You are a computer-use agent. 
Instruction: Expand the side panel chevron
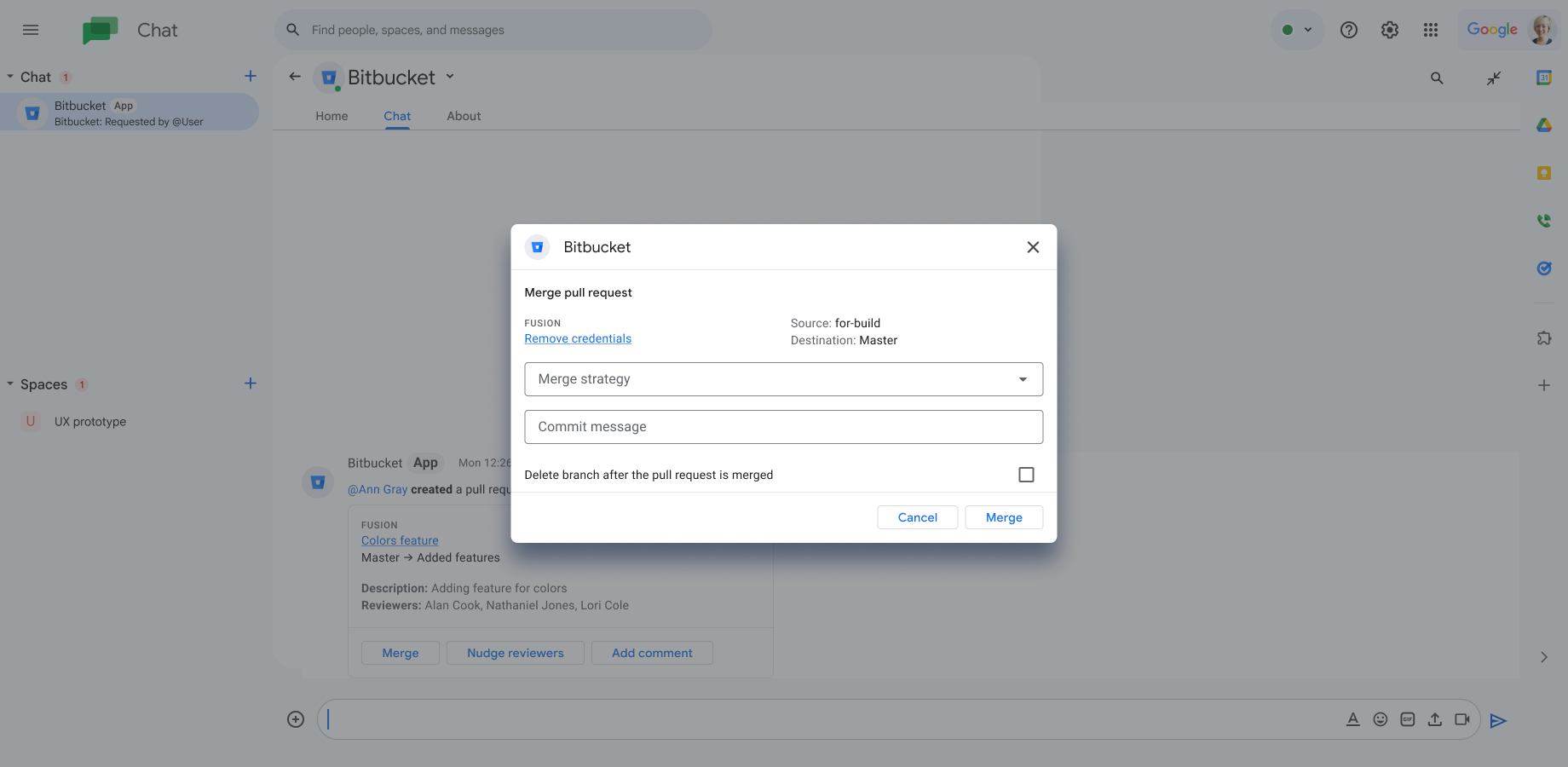(x=1544, y=657)
